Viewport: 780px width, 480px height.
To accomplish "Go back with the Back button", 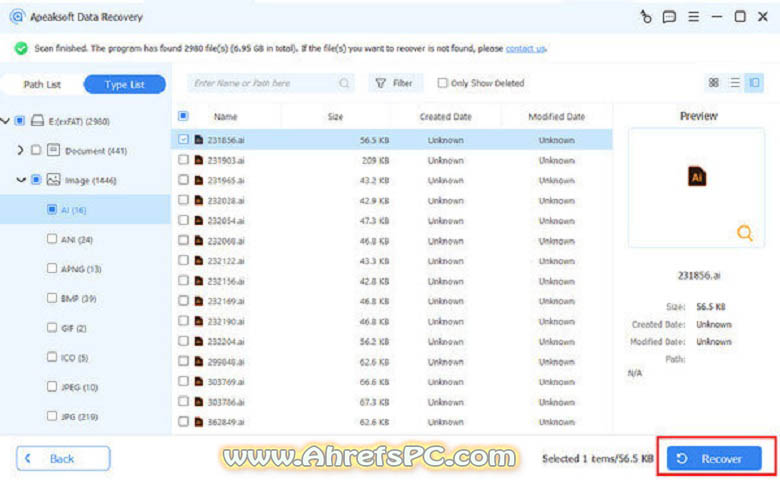I will point(63,458).
